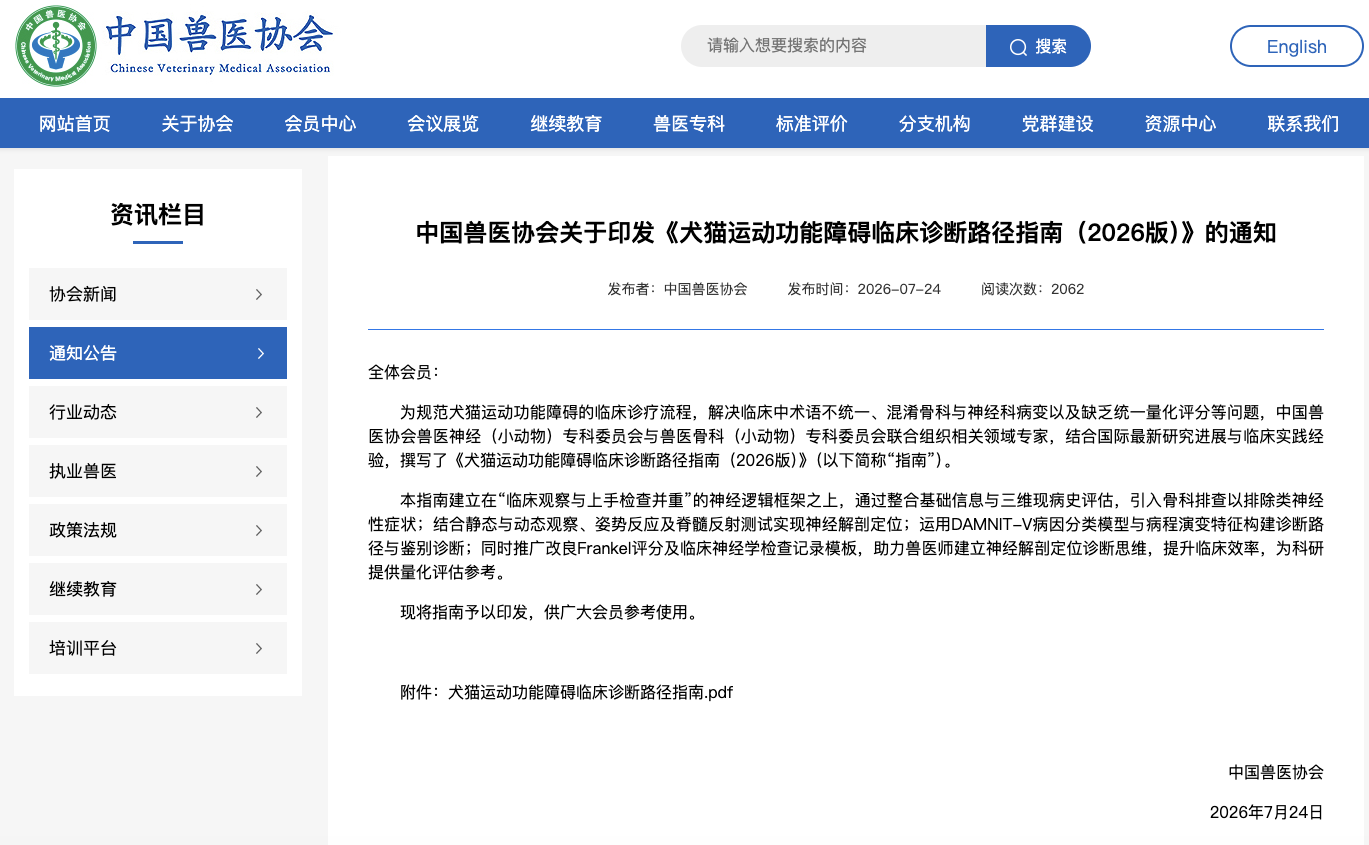Viewport: 1369px width, 845px height.
Task: Go to 分支机构 in navigation bar
Action: tap(934, 124)
